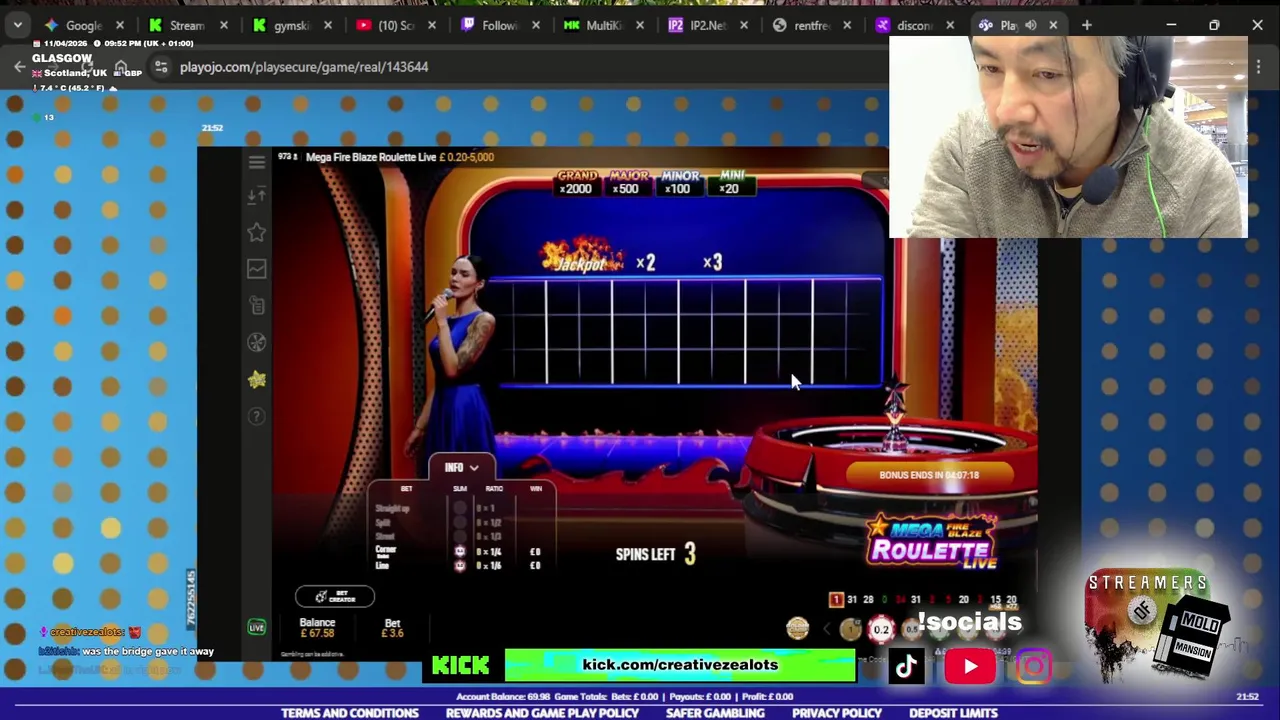Click the green LIVE badge icon
1280x720 pixels.
coord(257,627)
